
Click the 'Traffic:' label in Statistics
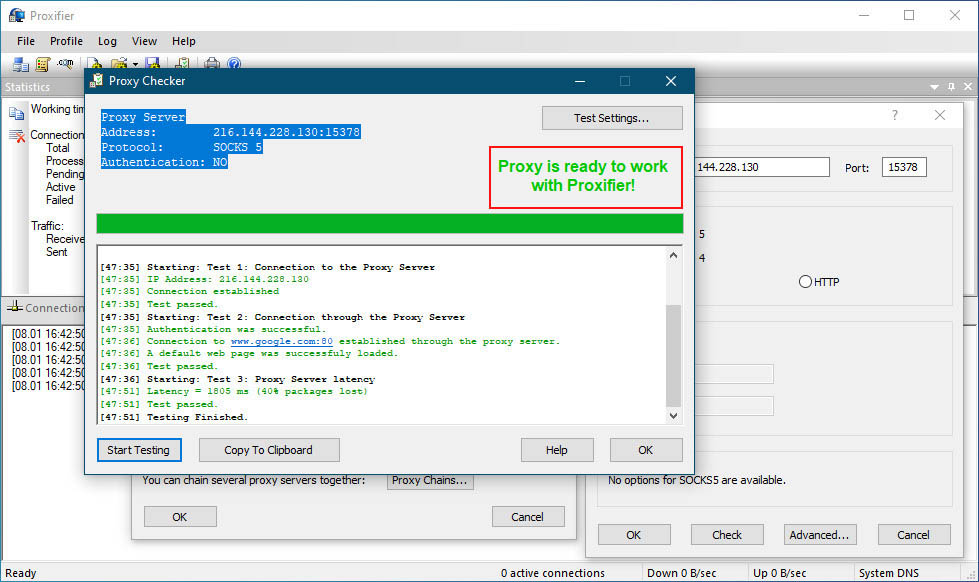47,225
